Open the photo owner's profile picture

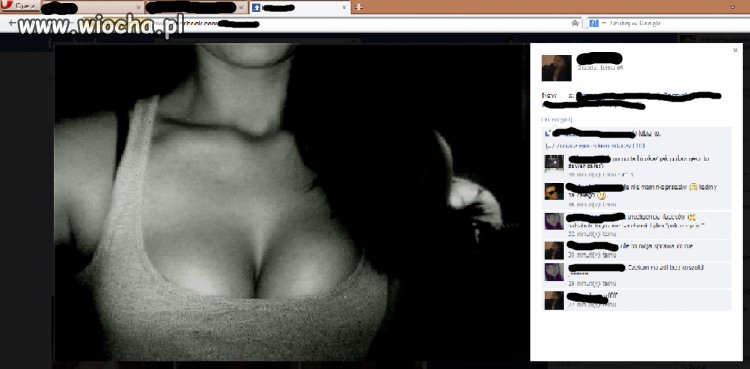(x=556, y=68)
